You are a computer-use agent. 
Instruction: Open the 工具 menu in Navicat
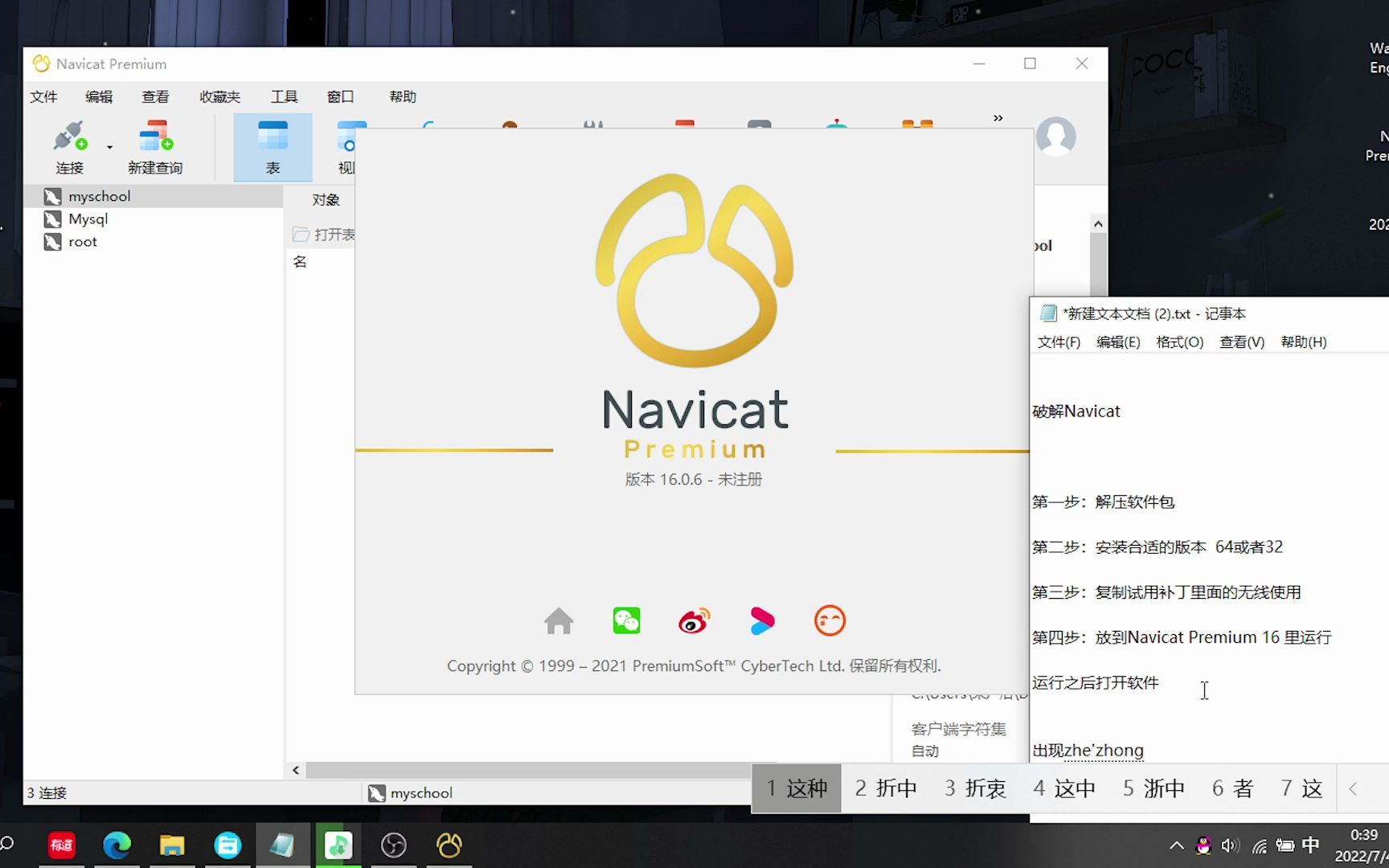pos(284,97)
